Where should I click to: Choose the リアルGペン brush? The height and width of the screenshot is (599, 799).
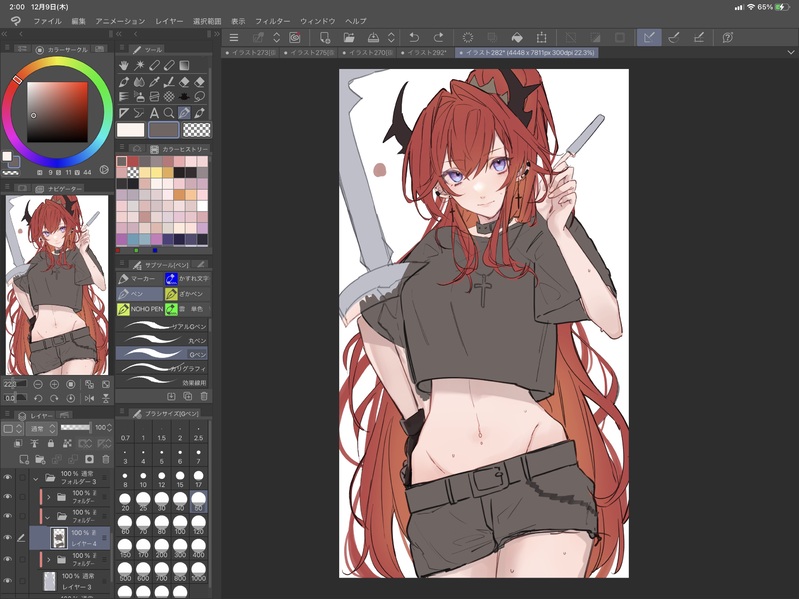(x=162, y=326)
